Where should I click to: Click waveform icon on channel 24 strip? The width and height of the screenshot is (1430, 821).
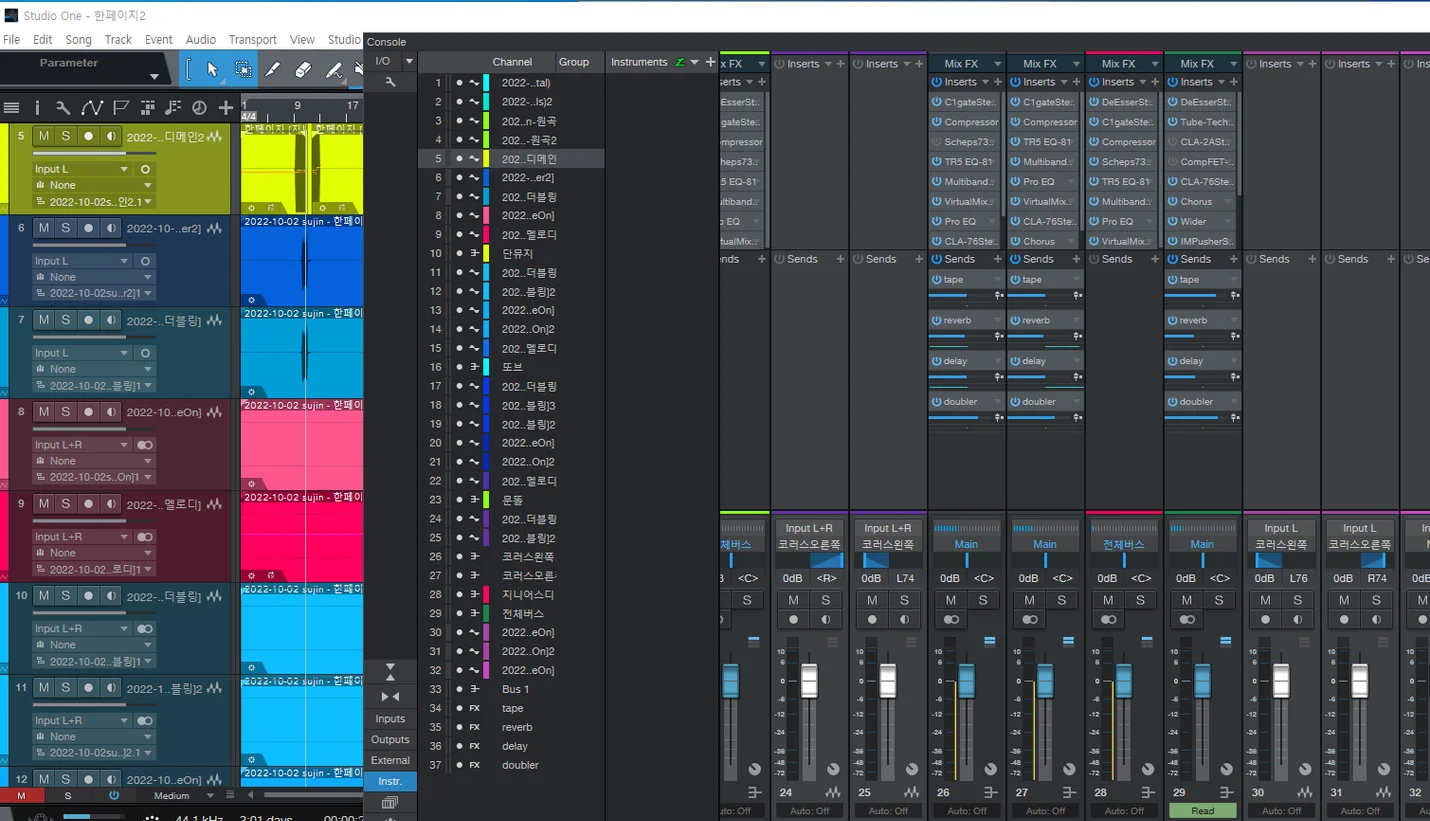833,793
